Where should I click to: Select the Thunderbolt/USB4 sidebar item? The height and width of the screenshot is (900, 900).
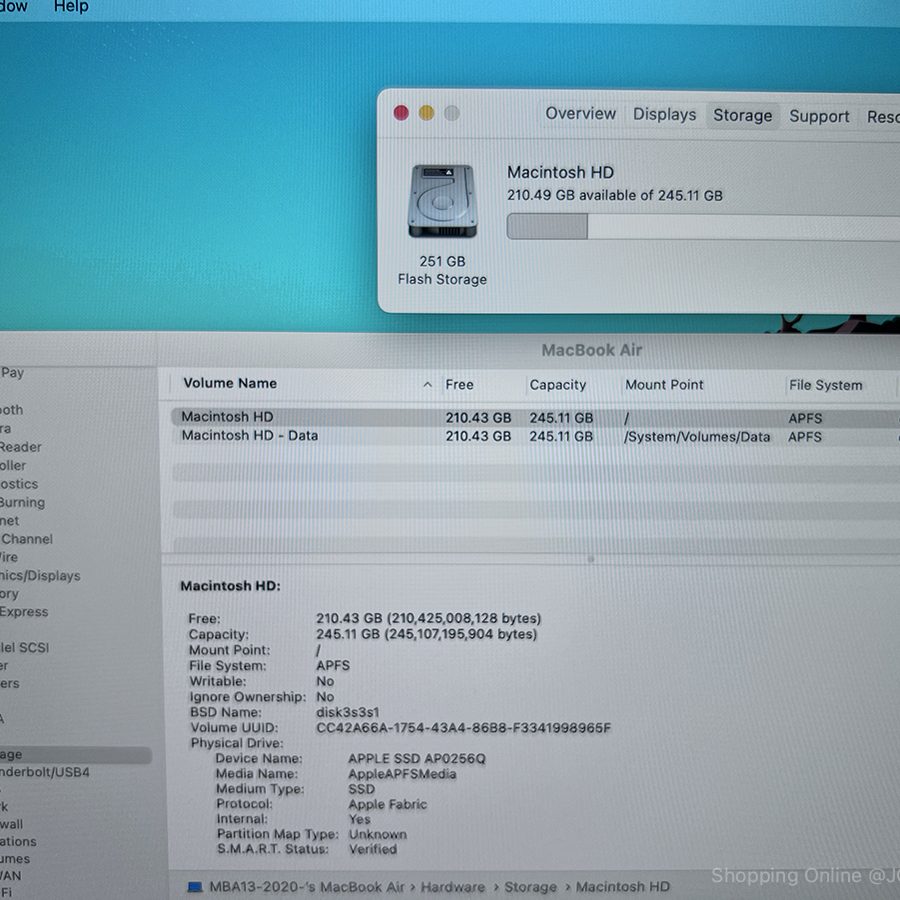coord(44,772)
